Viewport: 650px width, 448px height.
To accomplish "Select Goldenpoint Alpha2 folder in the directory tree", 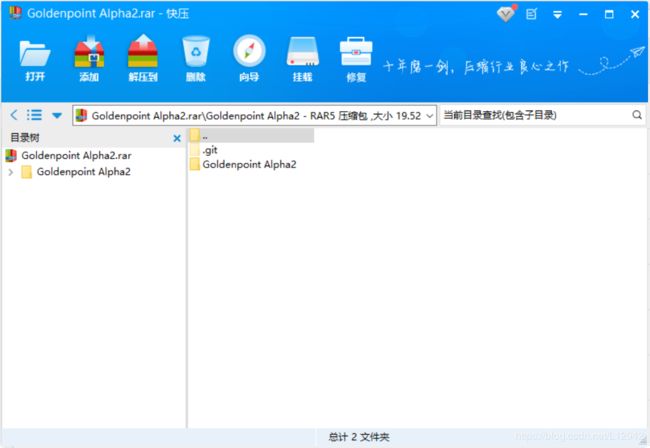I will pos(83,172).
